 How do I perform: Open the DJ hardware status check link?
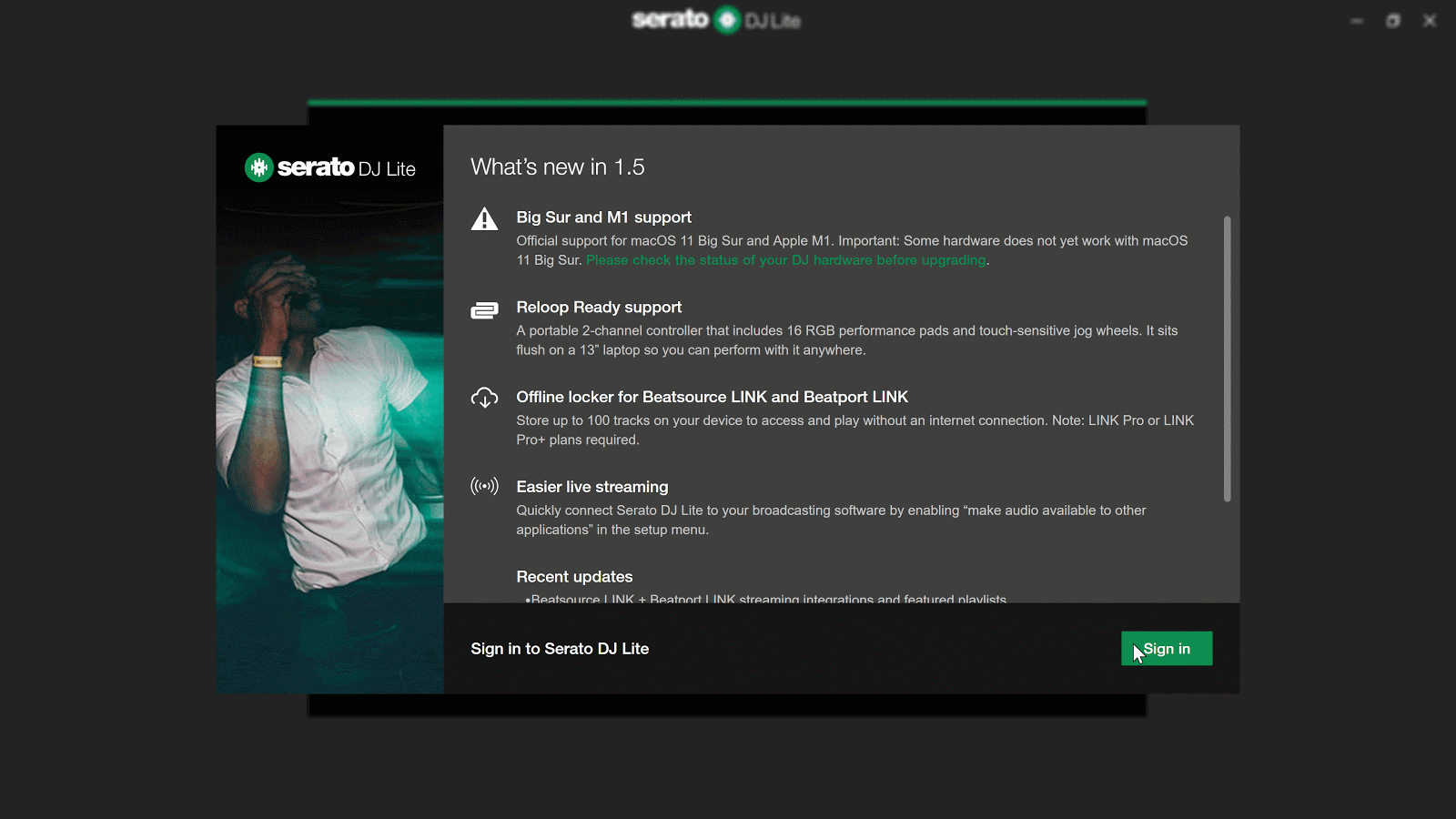coord(785,260)
